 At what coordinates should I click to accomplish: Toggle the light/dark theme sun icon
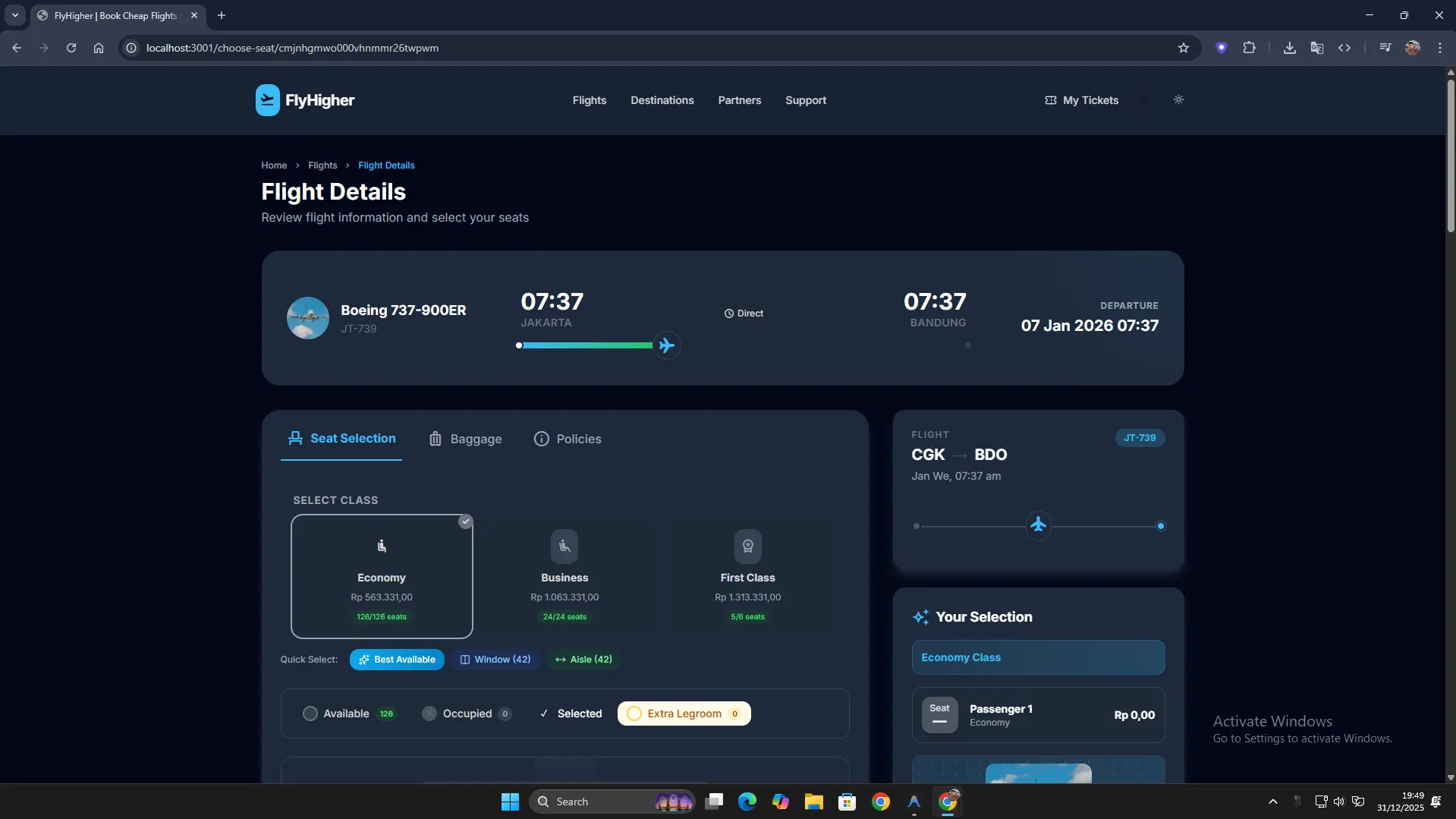point(1178,99)
